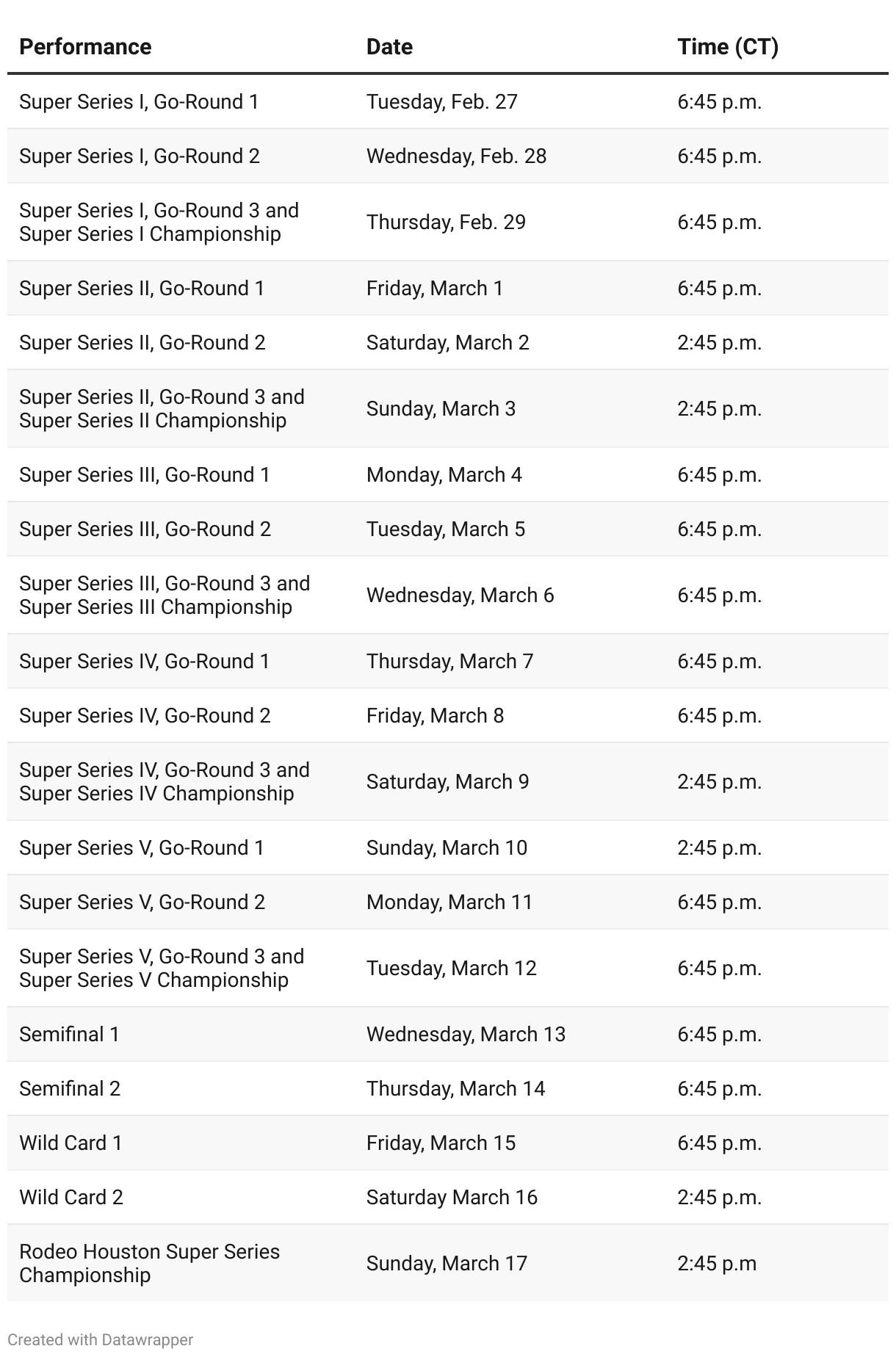Click the Time (CT) column header
The image size is (896, 1357).
point(728,47)
